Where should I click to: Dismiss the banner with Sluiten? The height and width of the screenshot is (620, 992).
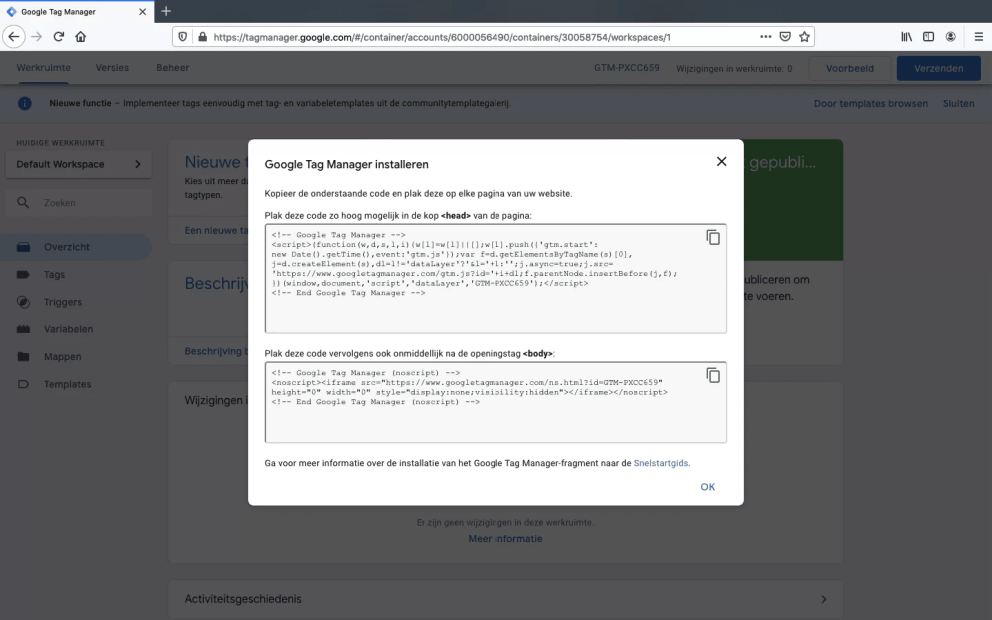pos(958,103)
